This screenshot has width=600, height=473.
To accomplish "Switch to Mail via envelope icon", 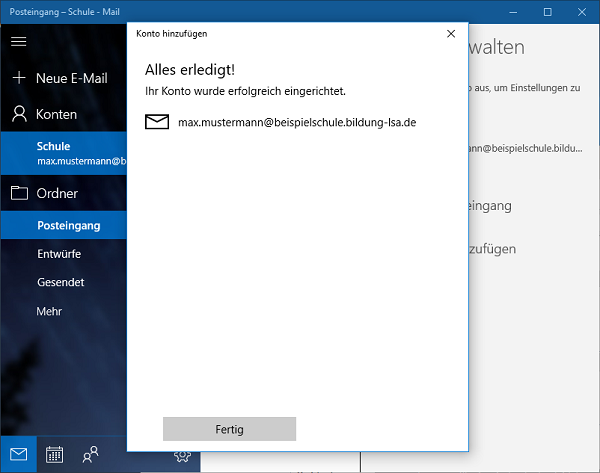I will coord(18,454).
